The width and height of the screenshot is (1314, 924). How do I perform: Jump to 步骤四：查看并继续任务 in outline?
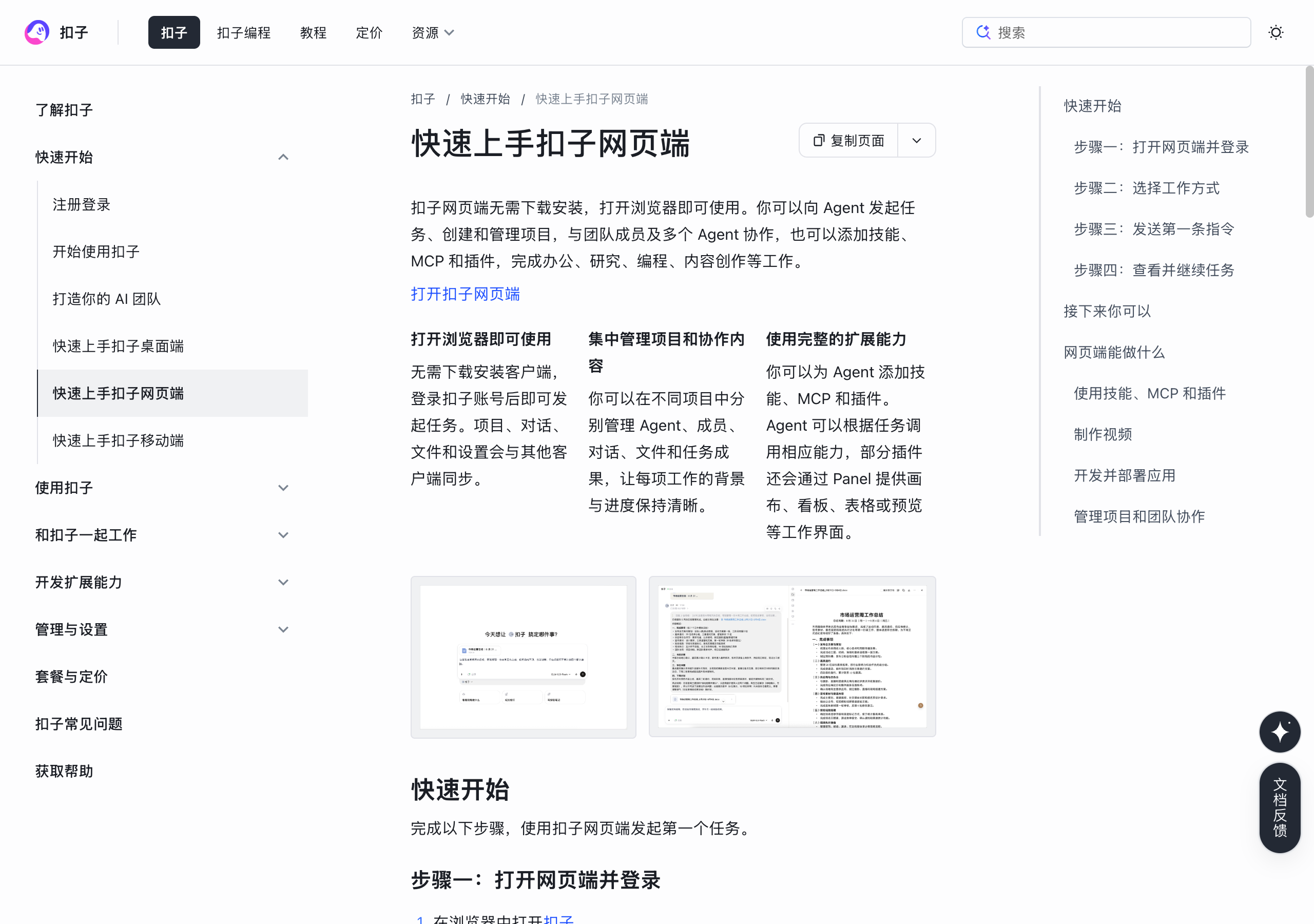pos(1154,270)
